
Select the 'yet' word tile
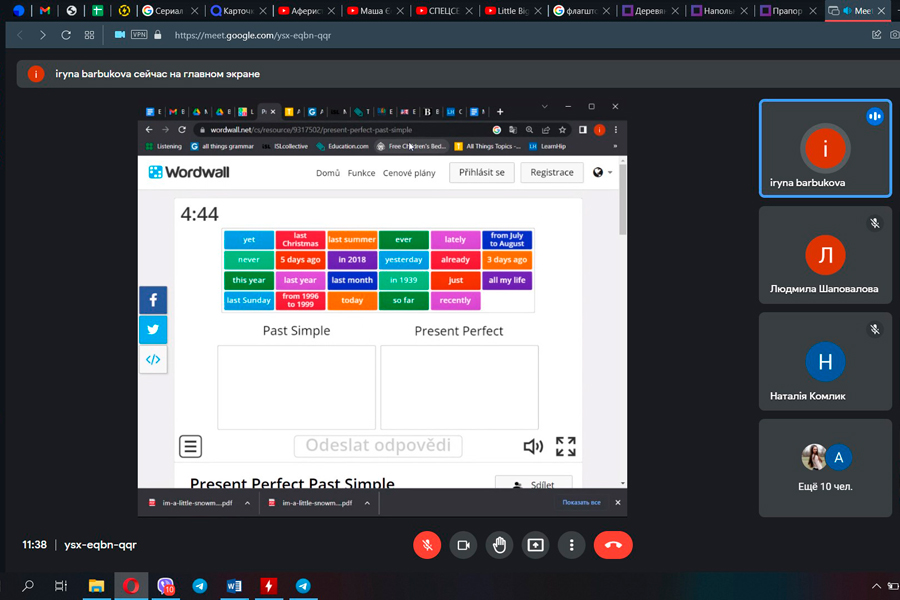(249, 239)
